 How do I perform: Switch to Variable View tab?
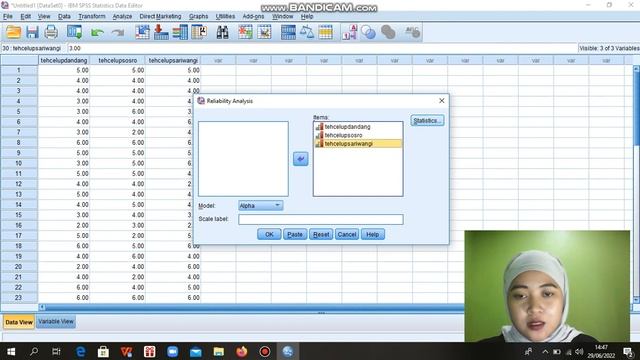point(56,322)
